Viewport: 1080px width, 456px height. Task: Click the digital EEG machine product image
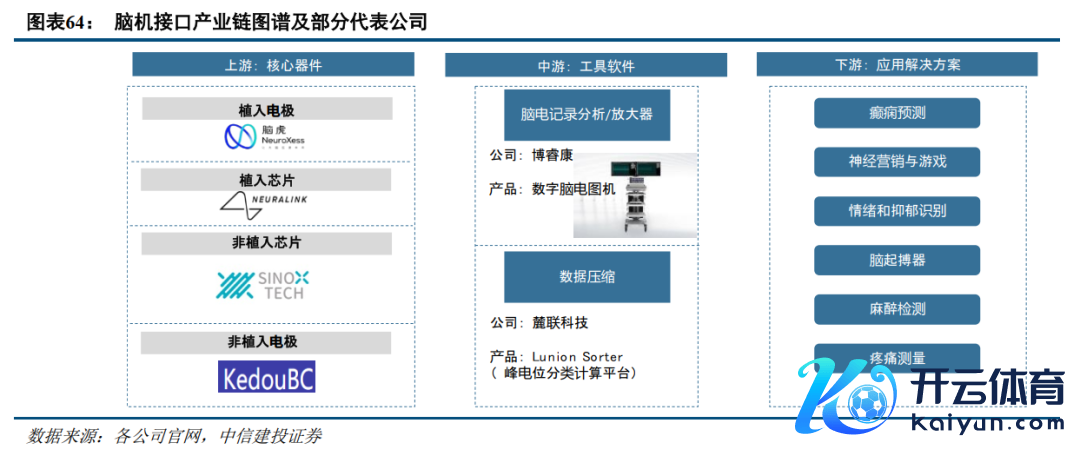click(634, 195)
